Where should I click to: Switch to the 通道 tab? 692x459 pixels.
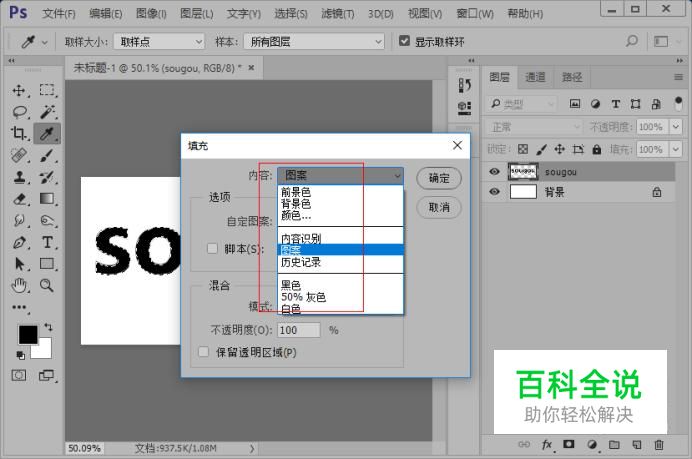[535, 77]
